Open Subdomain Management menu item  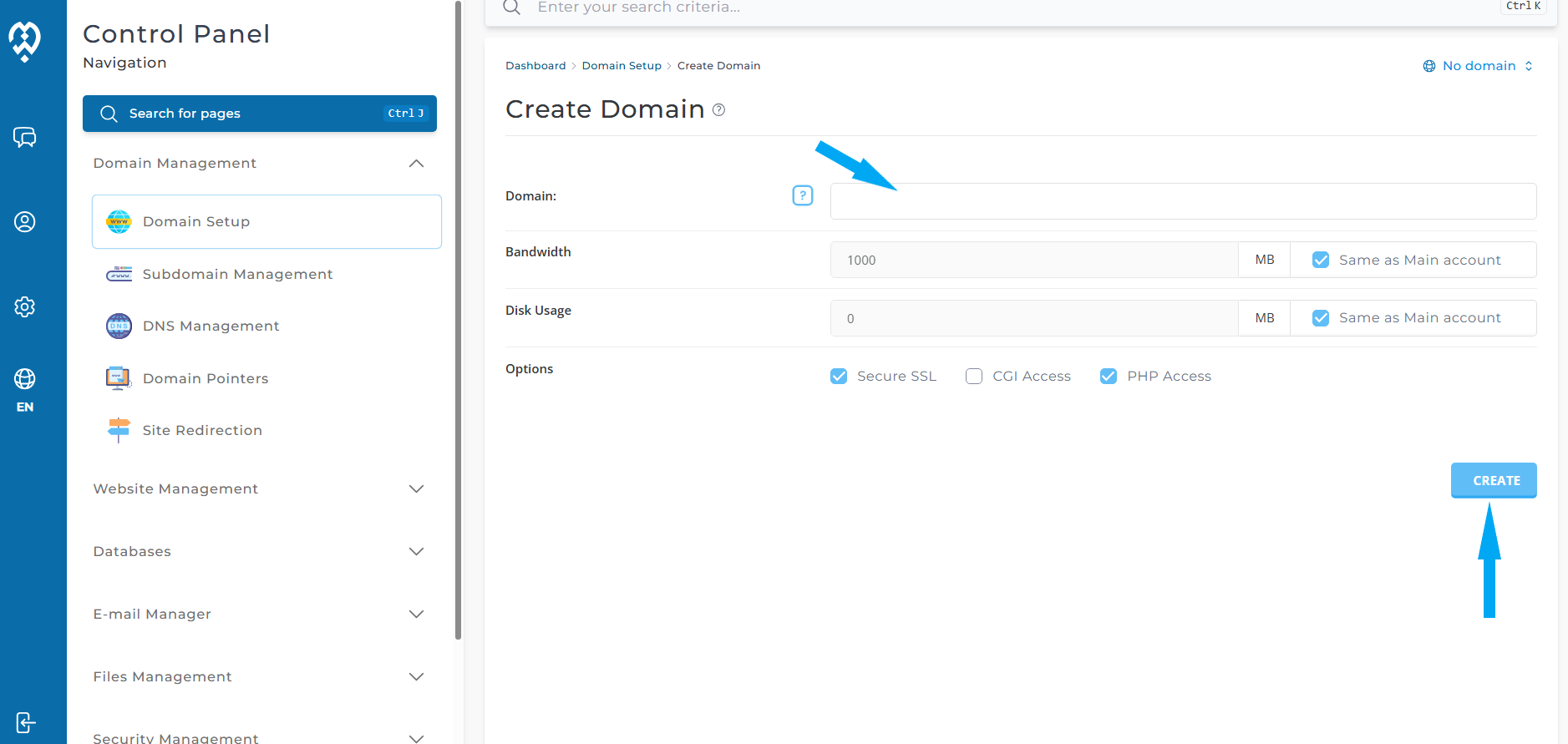pos(237,274)
